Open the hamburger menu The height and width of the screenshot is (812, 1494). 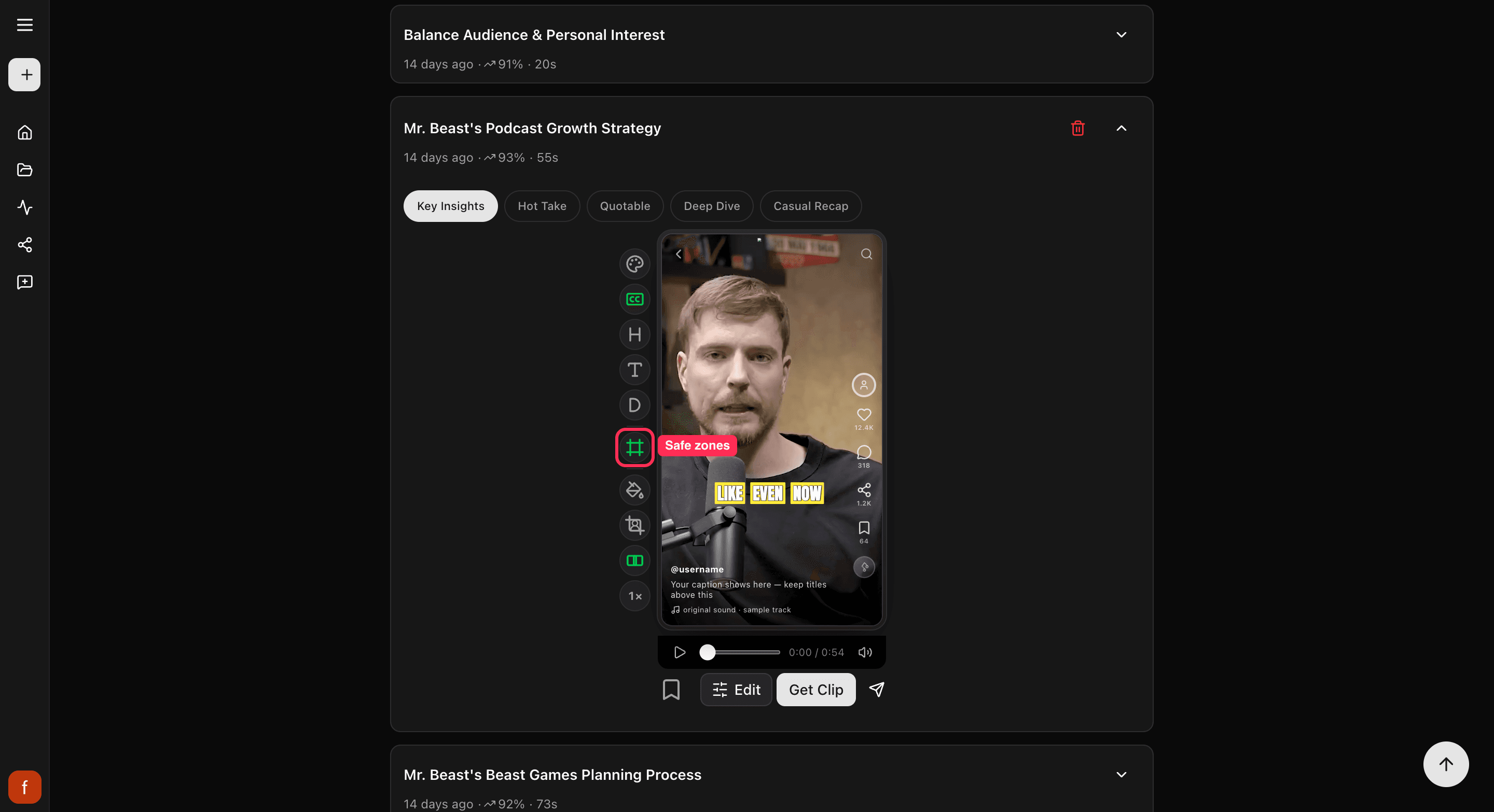pyautogui.click(x=24, y=25)
